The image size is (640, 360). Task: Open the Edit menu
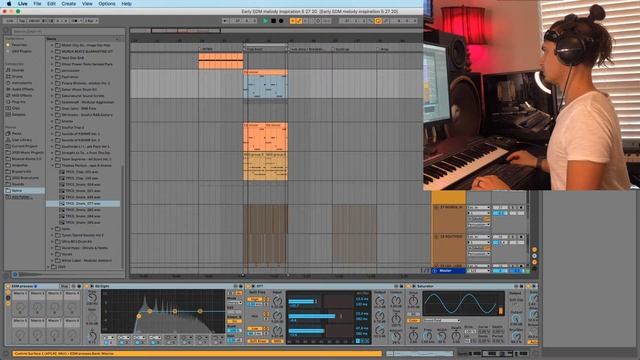point(51,4)
